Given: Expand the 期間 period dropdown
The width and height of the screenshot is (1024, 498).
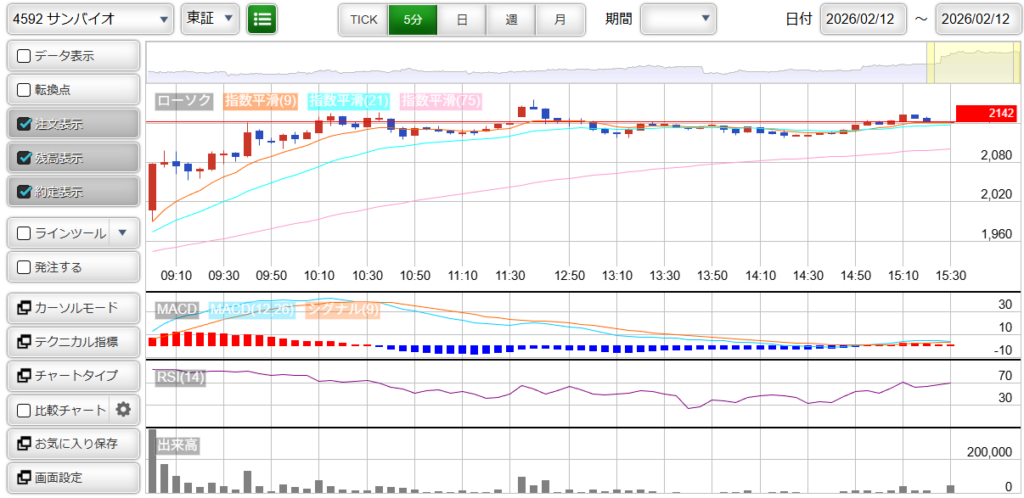Looking at the screenshot, I should (x=678, y=19).
